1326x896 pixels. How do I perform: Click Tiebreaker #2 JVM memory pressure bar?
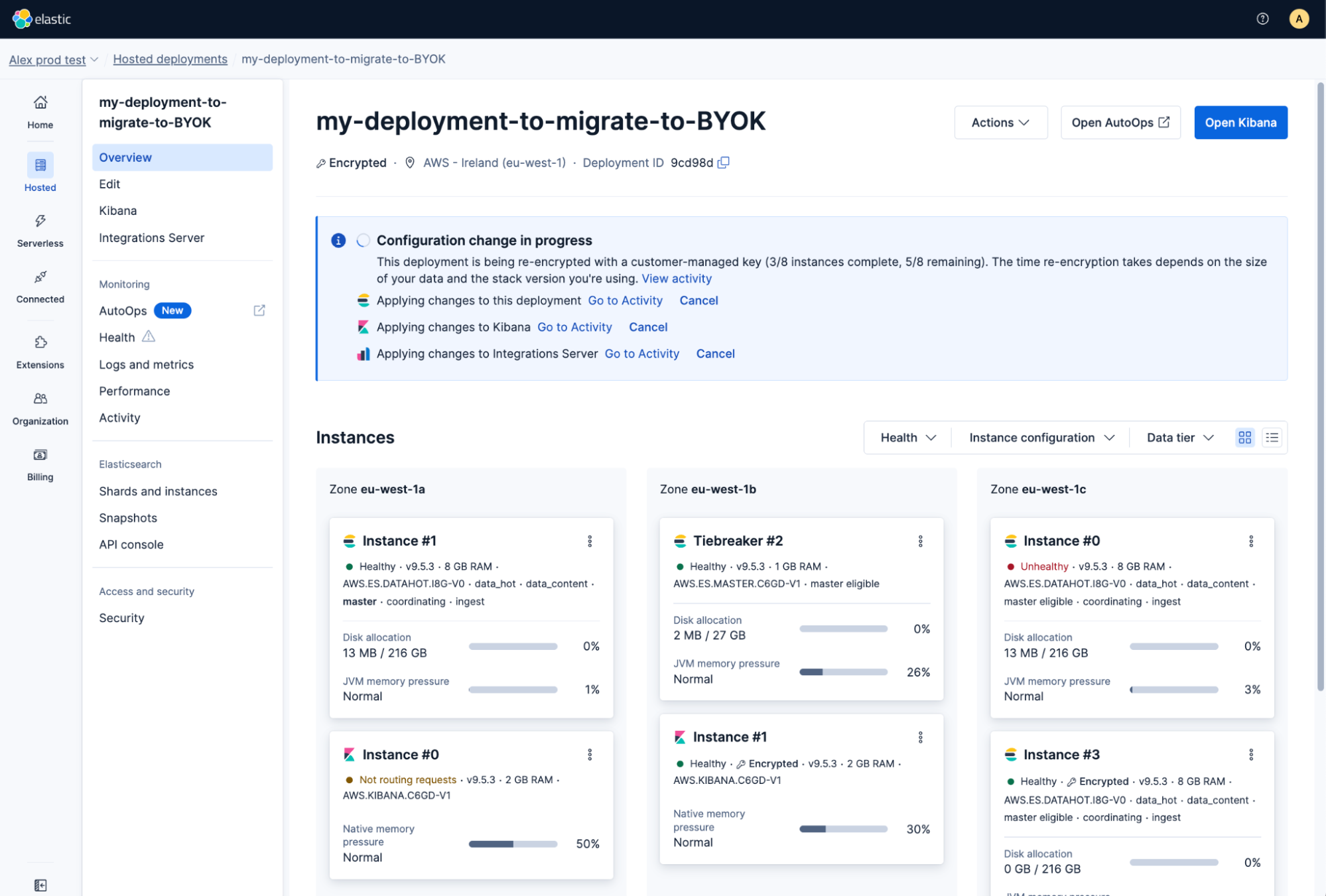(843, 672)
